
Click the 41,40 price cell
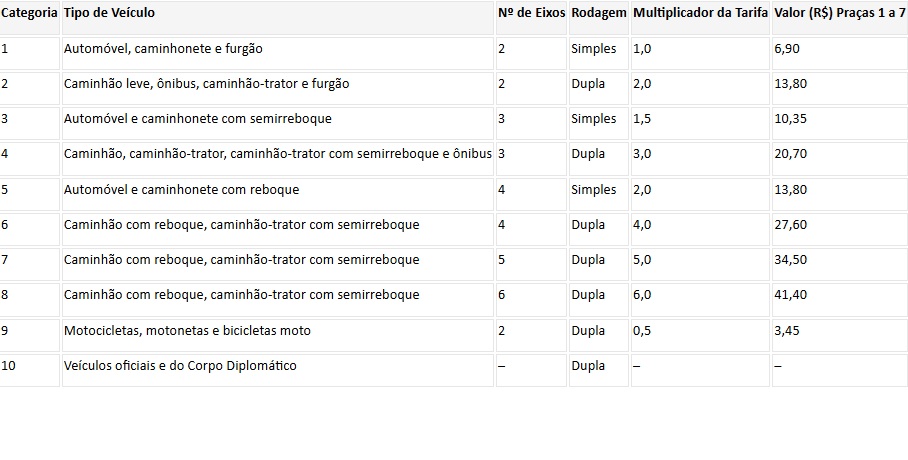840,300
